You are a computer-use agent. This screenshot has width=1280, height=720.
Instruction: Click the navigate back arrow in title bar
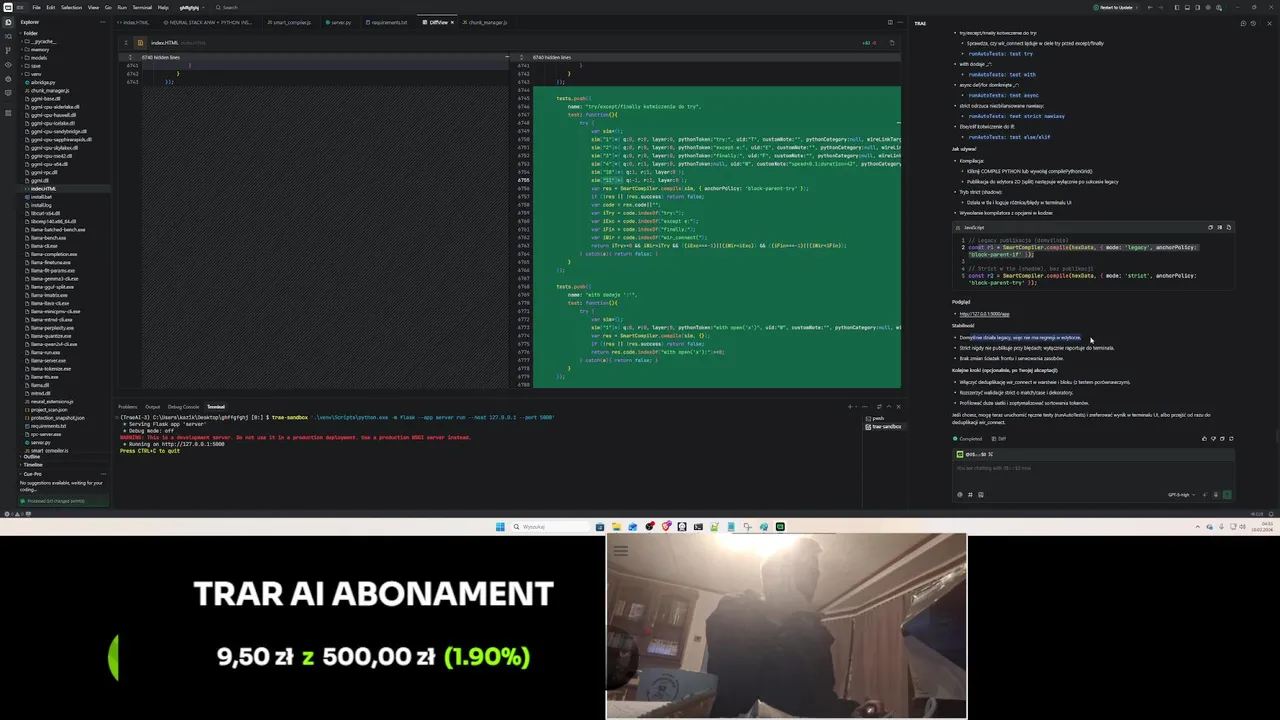click(1149, 7)
